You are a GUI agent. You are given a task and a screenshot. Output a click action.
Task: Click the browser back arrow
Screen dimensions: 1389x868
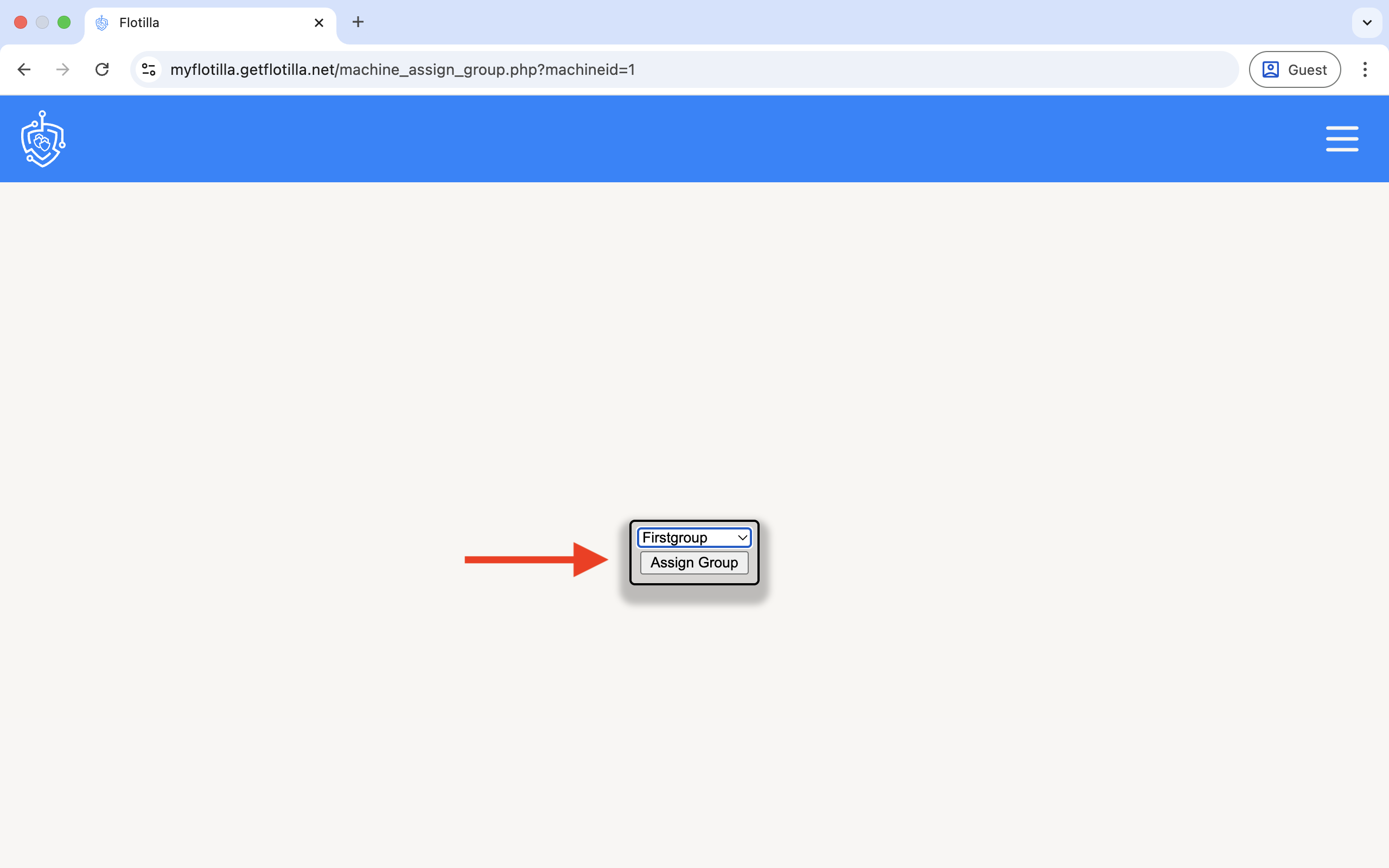tap(24, 69)
